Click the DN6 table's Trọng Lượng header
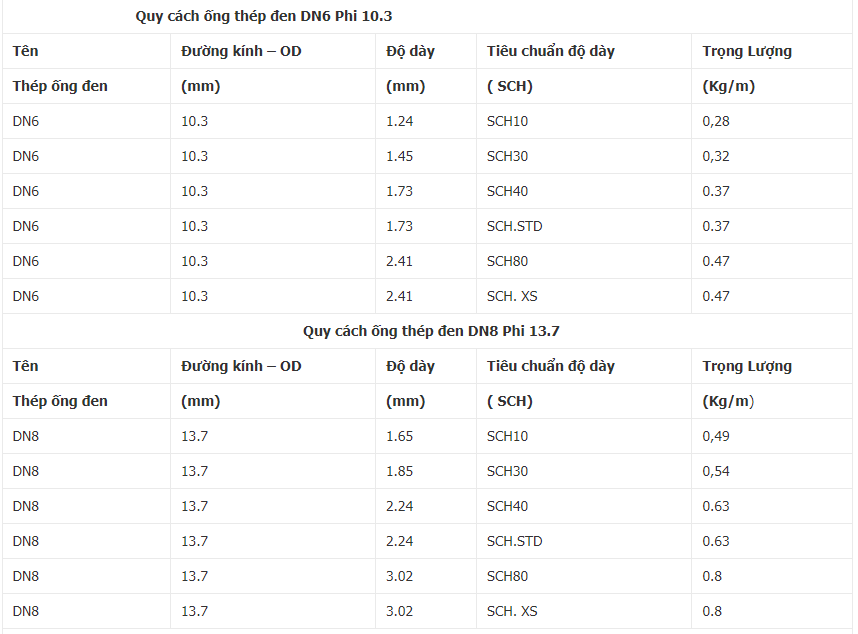The height and width of the screenshot is (634, 858). click(746, 51)
